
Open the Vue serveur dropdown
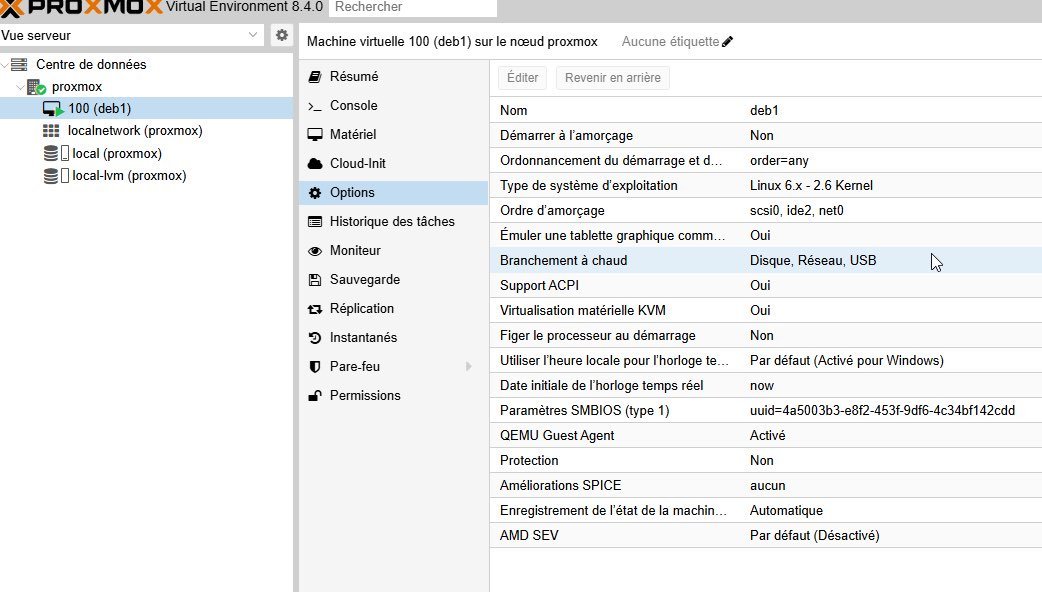click(x=253, y=35)
